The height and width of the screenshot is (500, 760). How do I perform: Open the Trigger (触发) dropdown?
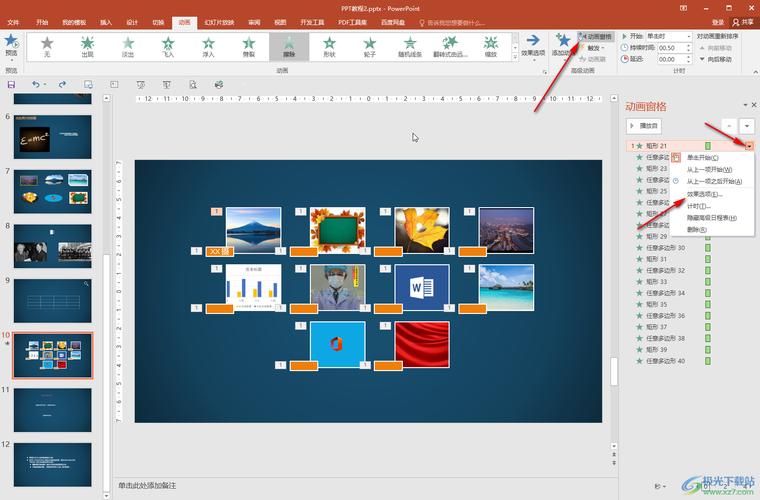click(594, 48)
